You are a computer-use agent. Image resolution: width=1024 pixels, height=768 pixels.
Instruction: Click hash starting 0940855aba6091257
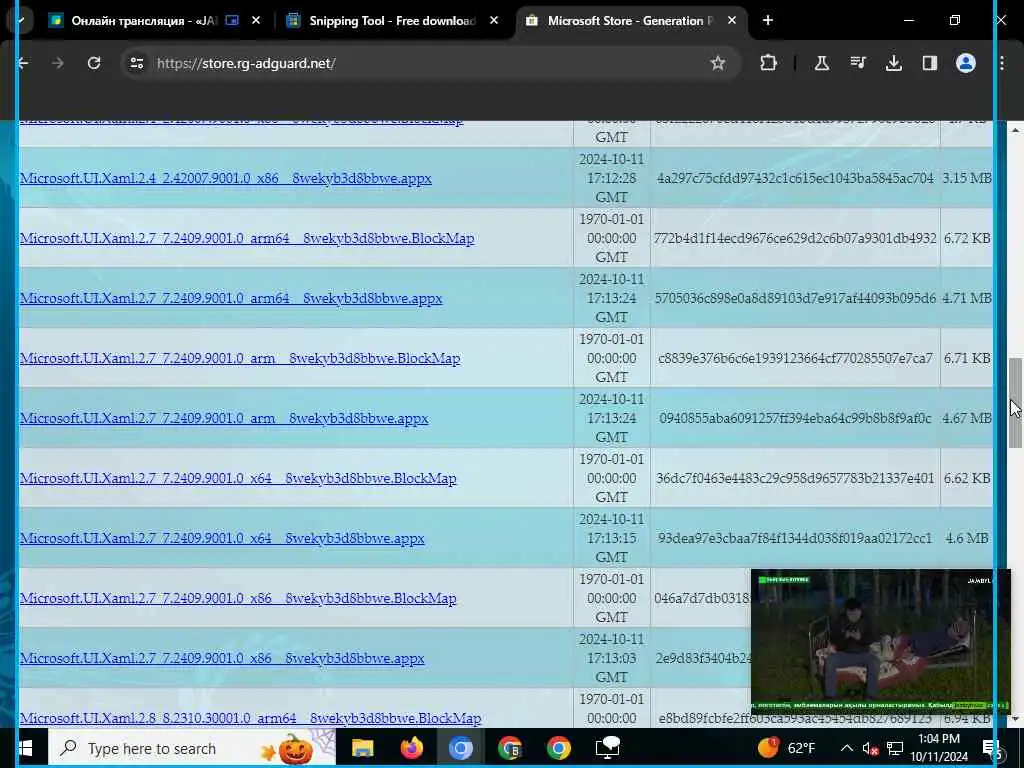click(x=795, y=419)
